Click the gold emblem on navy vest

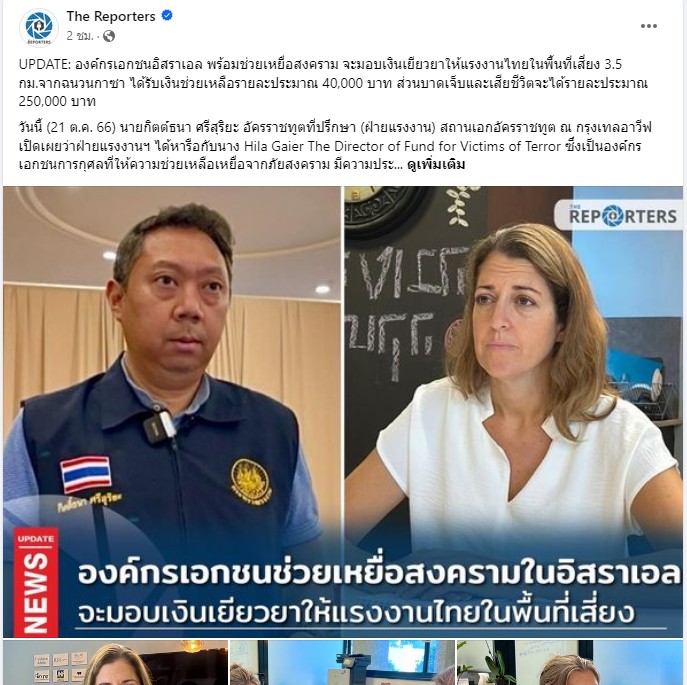point(251,482)
